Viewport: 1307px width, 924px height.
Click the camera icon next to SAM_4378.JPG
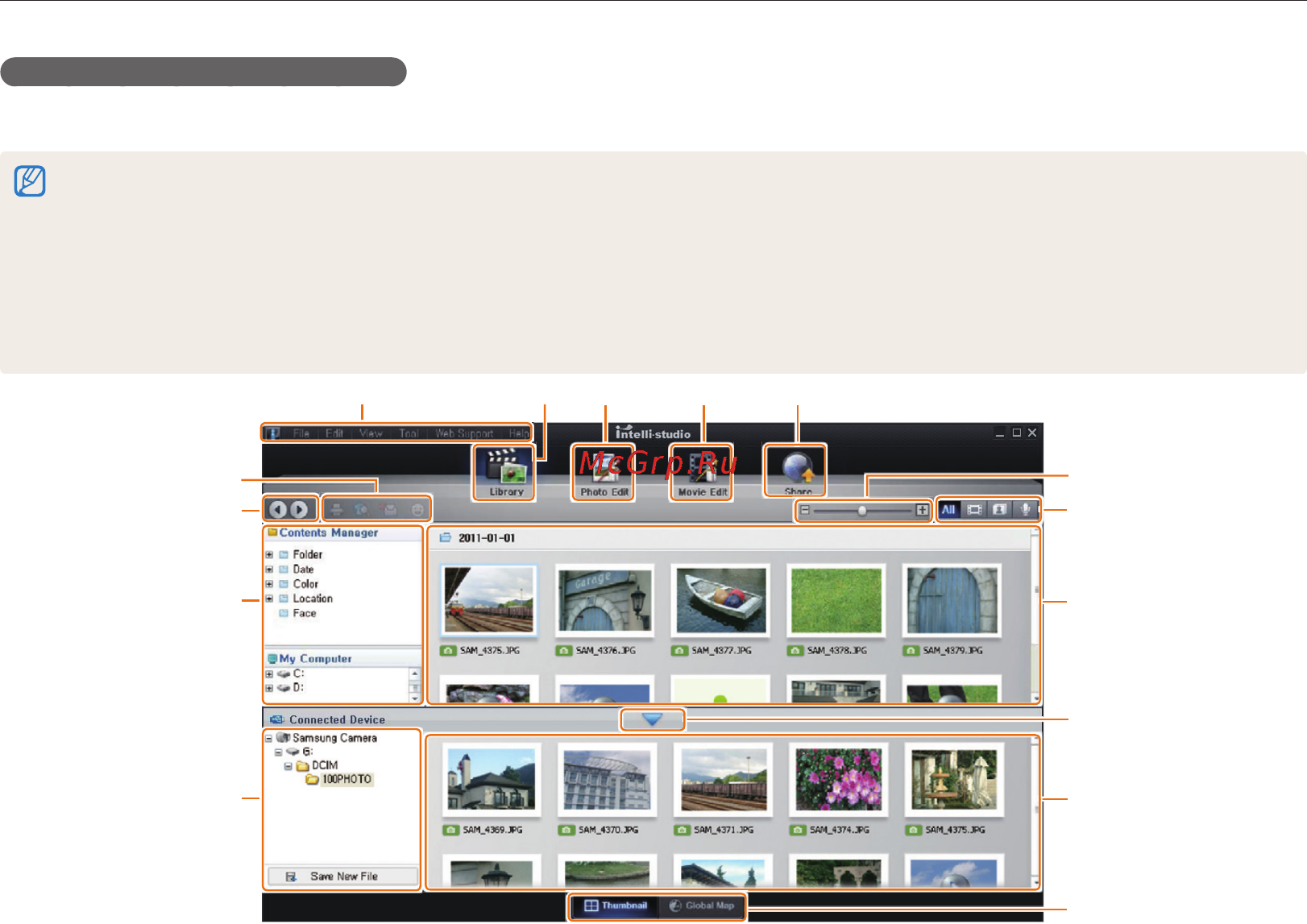[x=795, y=651]
